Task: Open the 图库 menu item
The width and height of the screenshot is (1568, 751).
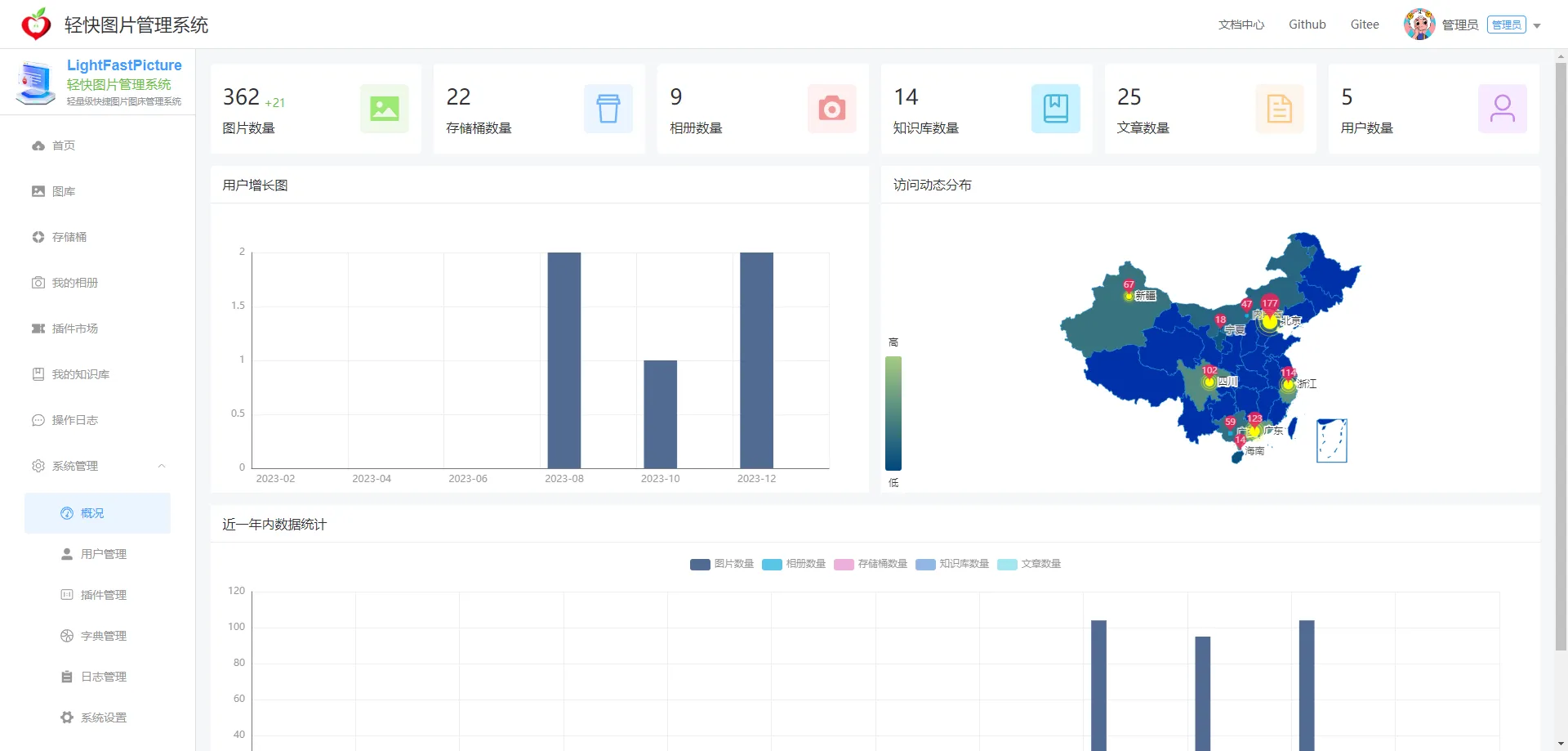Action: click(x=98, y=191)
